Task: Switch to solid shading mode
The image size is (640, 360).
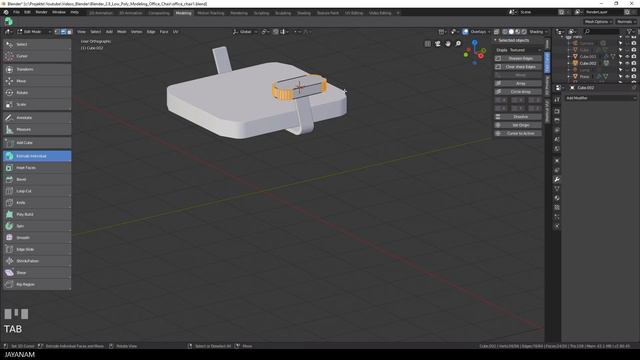Action: (x=511, y=32)
